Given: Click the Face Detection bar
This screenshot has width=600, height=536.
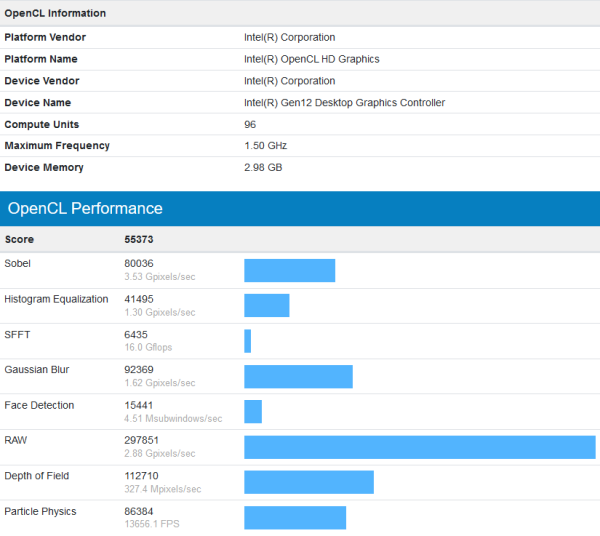Looking at the screenshot, I should click(x=253, y=412).
